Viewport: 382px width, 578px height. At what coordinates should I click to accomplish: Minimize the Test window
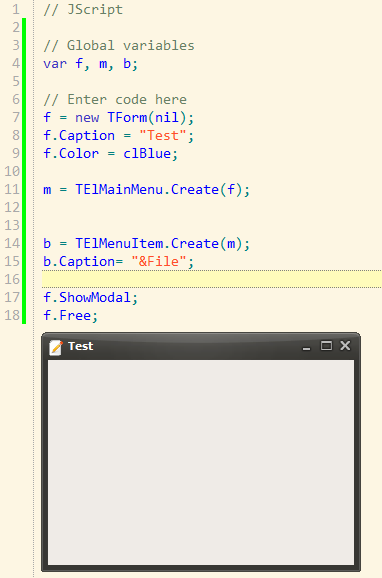[306, 348]
